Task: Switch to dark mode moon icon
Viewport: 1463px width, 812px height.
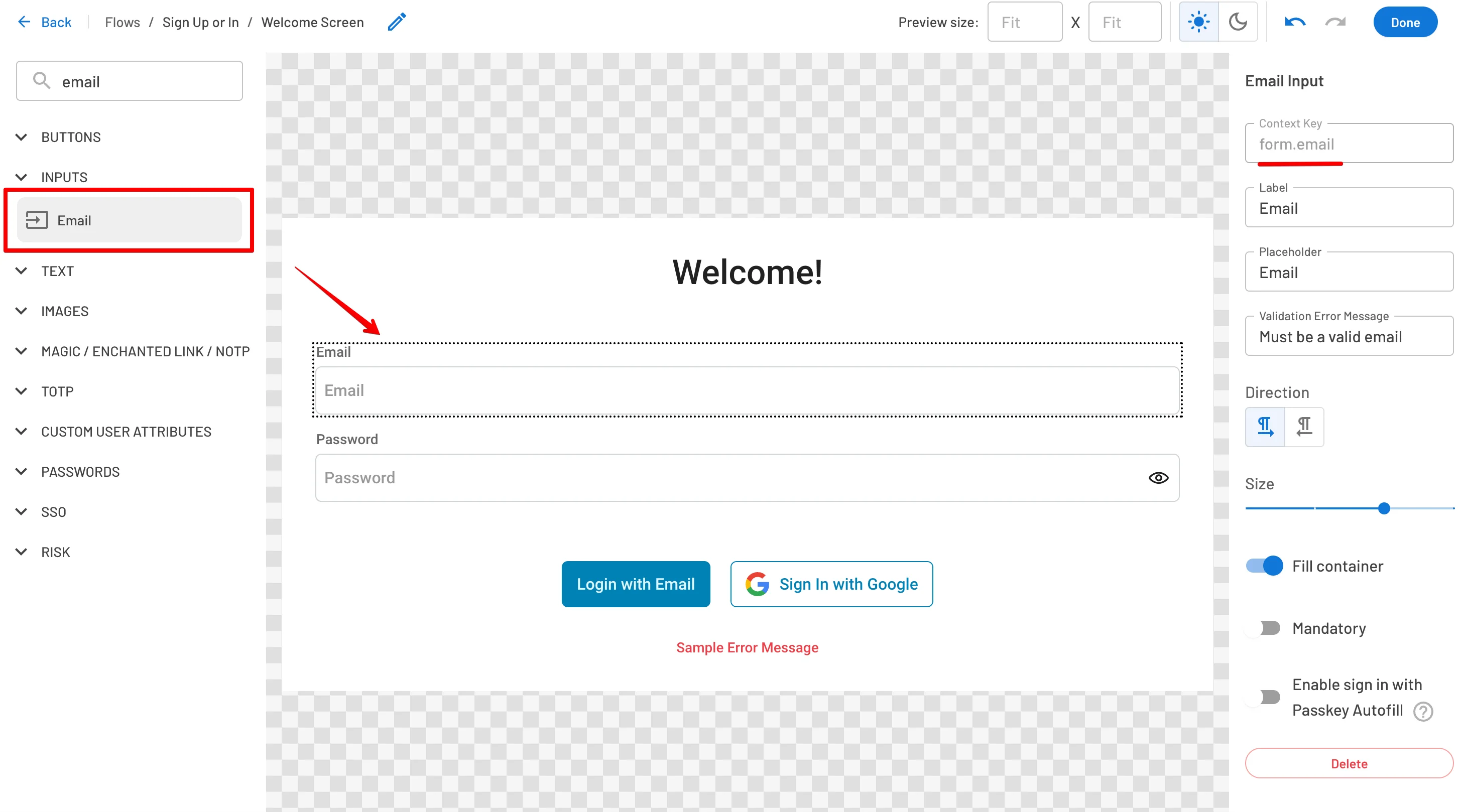Action: tap(1238, 22)
